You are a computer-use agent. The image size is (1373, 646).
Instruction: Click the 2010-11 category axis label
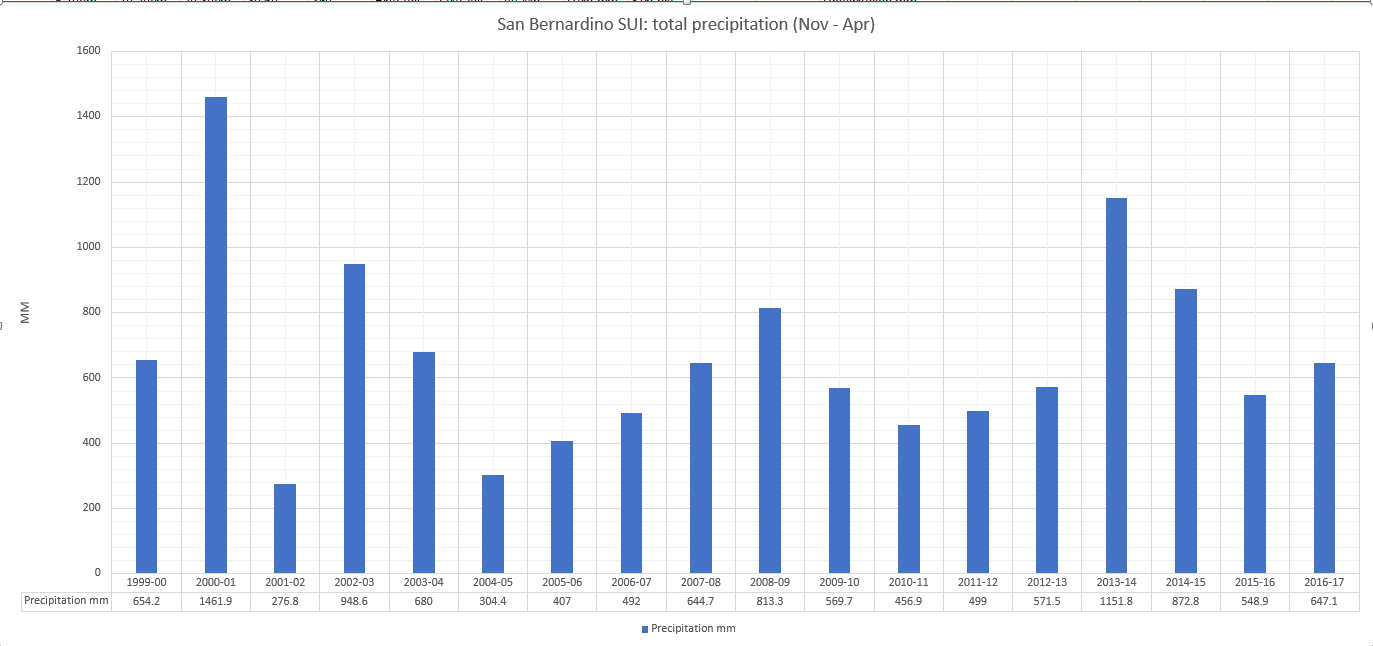909,582
